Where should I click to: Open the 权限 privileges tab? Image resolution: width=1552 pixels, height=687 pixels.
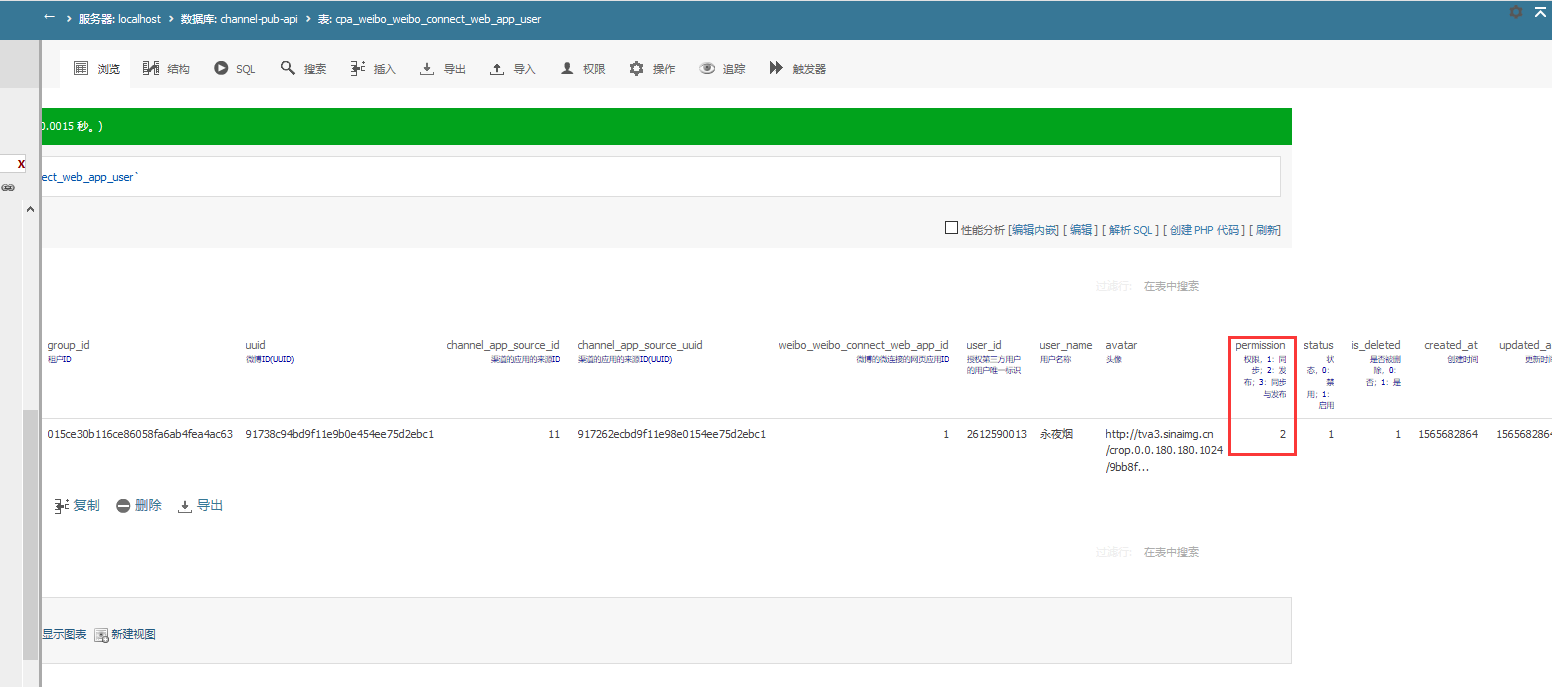click(x=583, y=69)
